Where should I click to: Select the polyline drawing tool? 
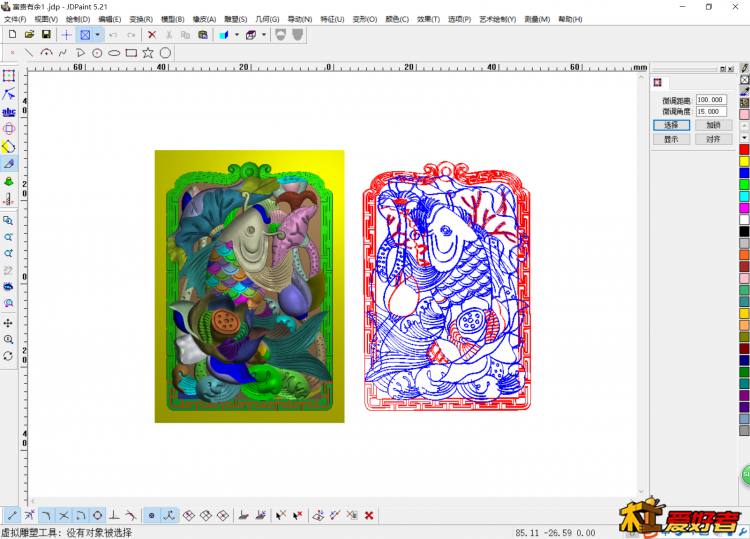point(80,53)
